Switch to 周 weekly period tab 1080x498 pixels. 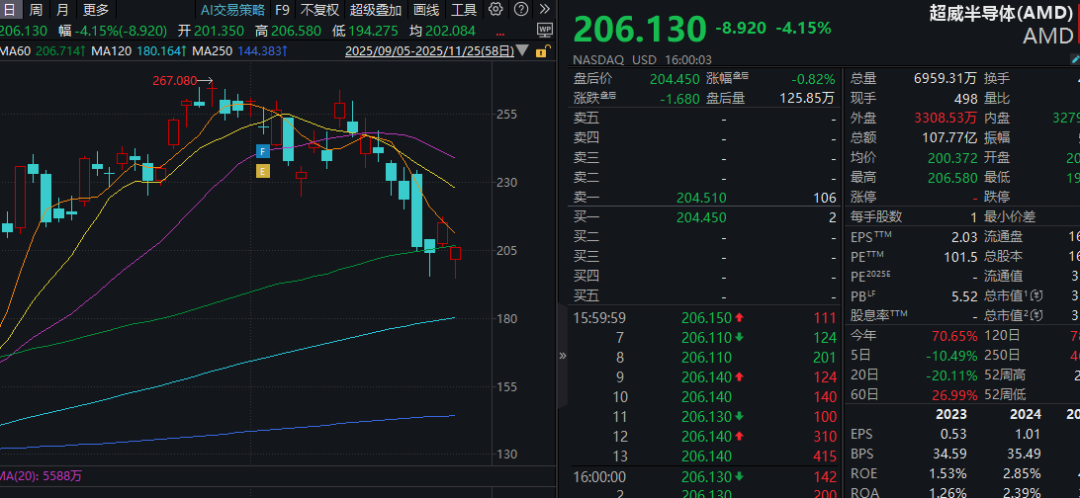click(36, 10)
